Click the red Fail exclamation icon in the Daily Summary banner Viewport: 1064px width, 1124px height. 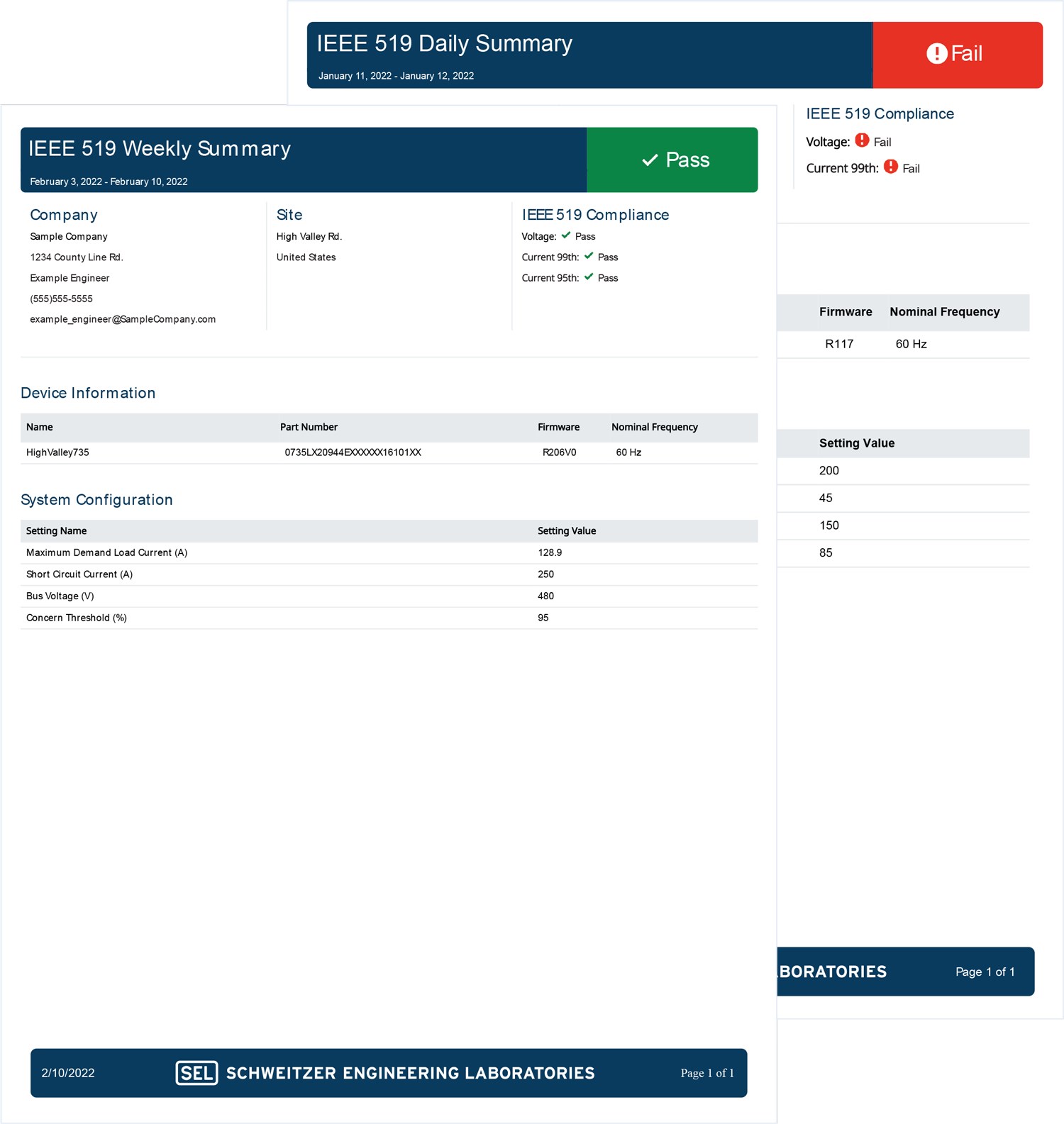pos(936,53)
